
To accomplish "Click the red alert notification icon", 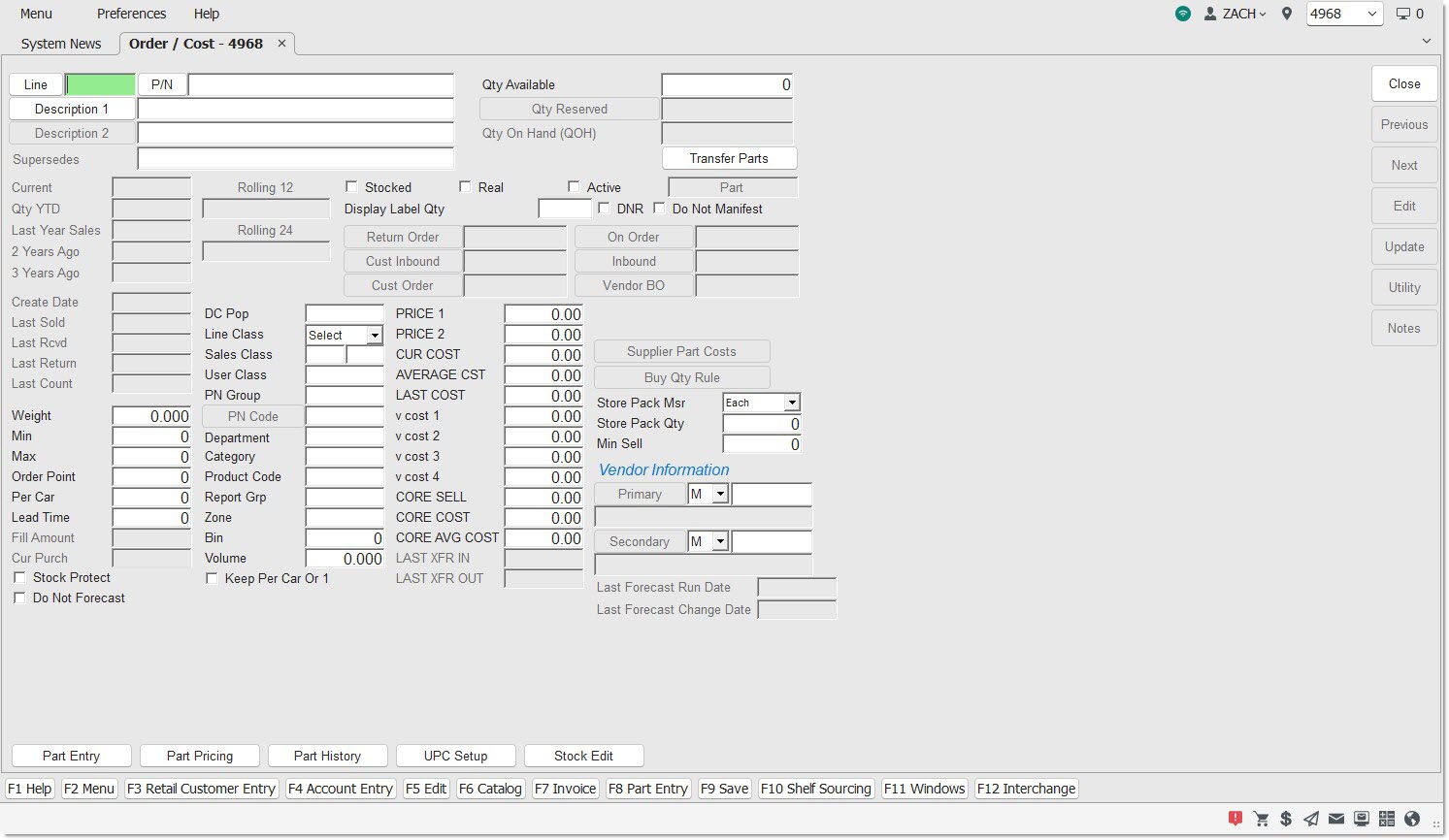I will (1235, 819).
